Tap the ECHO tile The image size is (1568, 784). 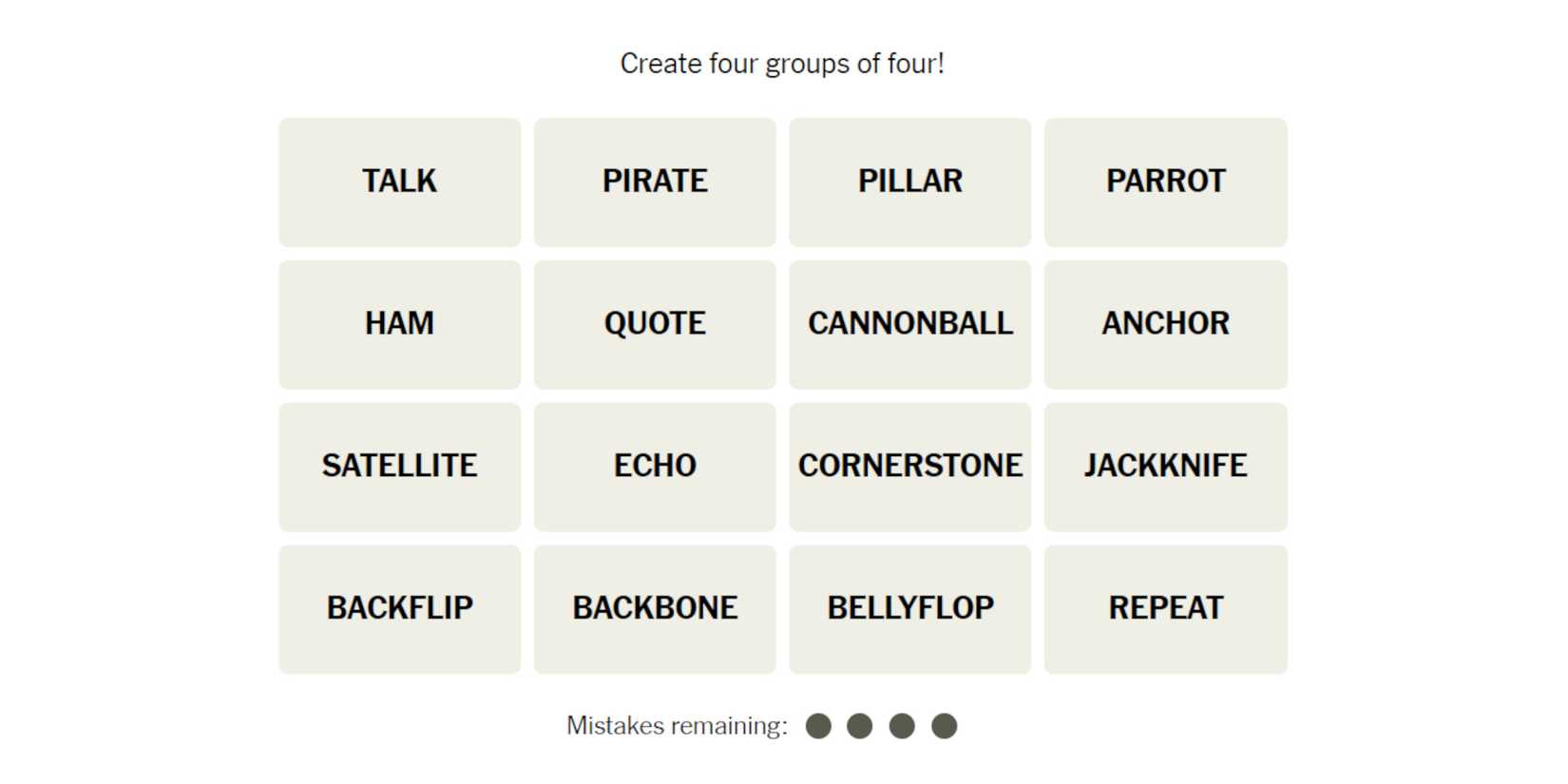point(655,467)
